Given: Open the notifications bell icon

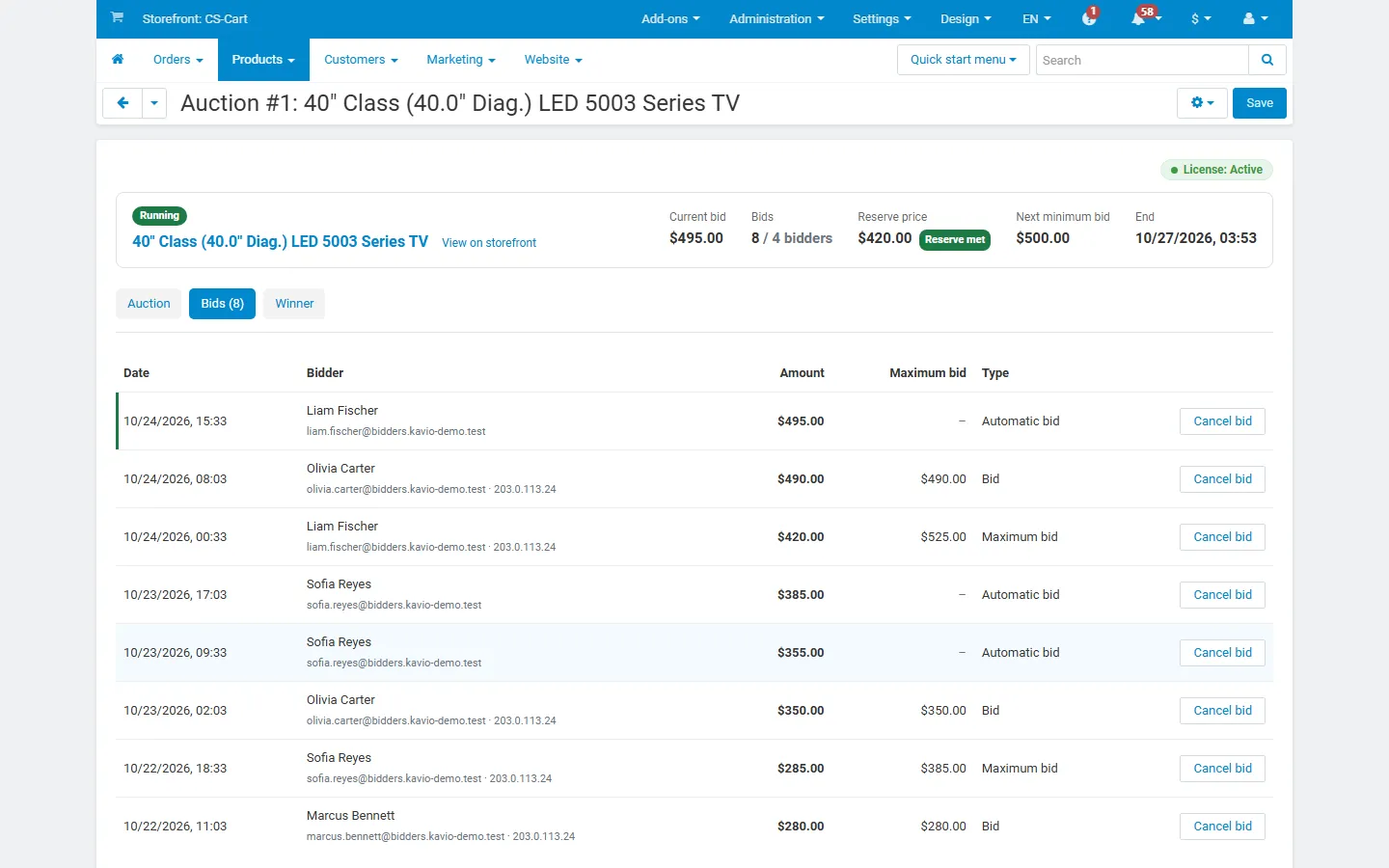Looking at the screenshot, I should click(x=1140, y=18).
